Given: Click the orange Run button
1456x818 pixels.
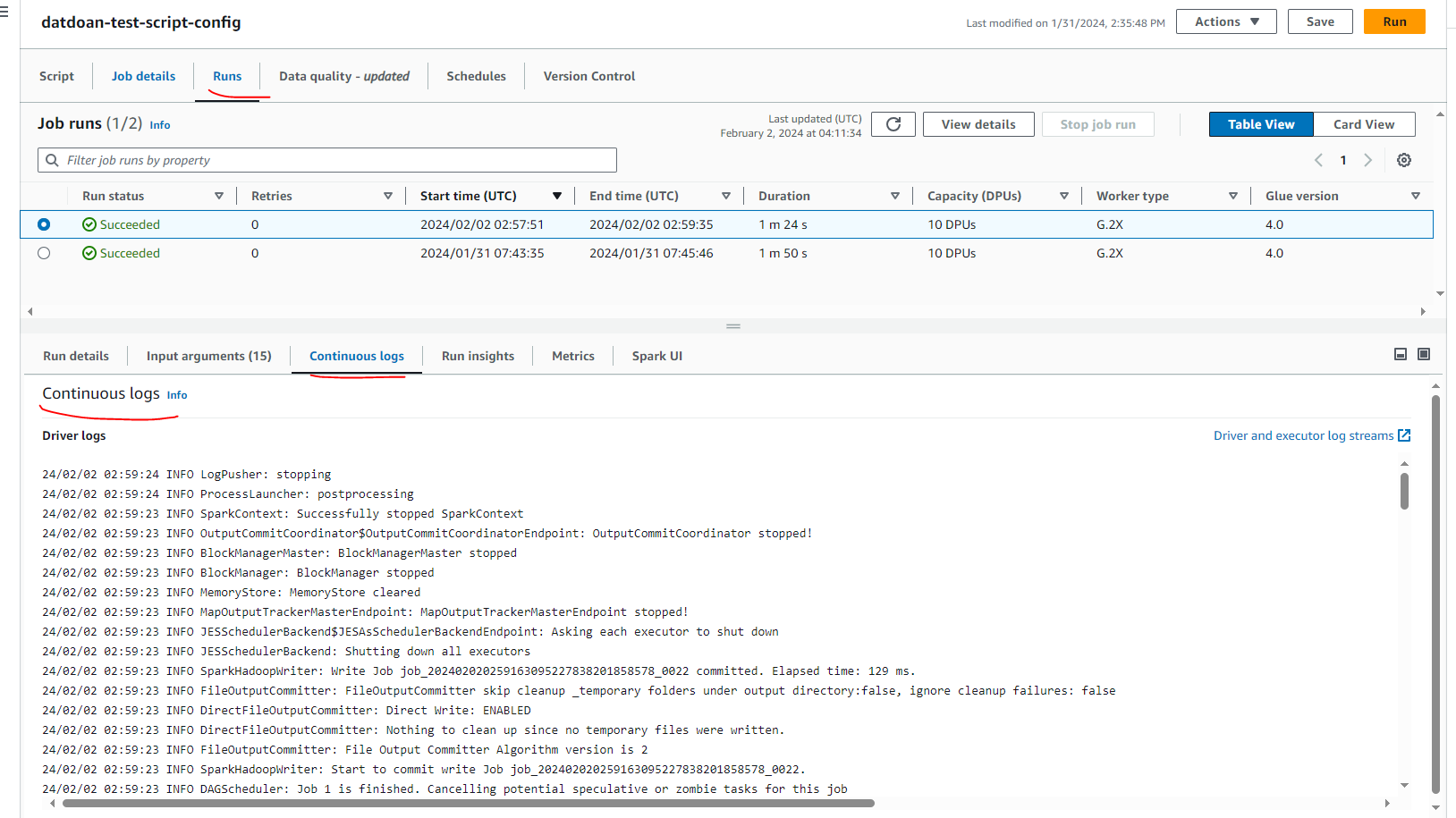Looking at the screenshot, I should [1393, 21].
